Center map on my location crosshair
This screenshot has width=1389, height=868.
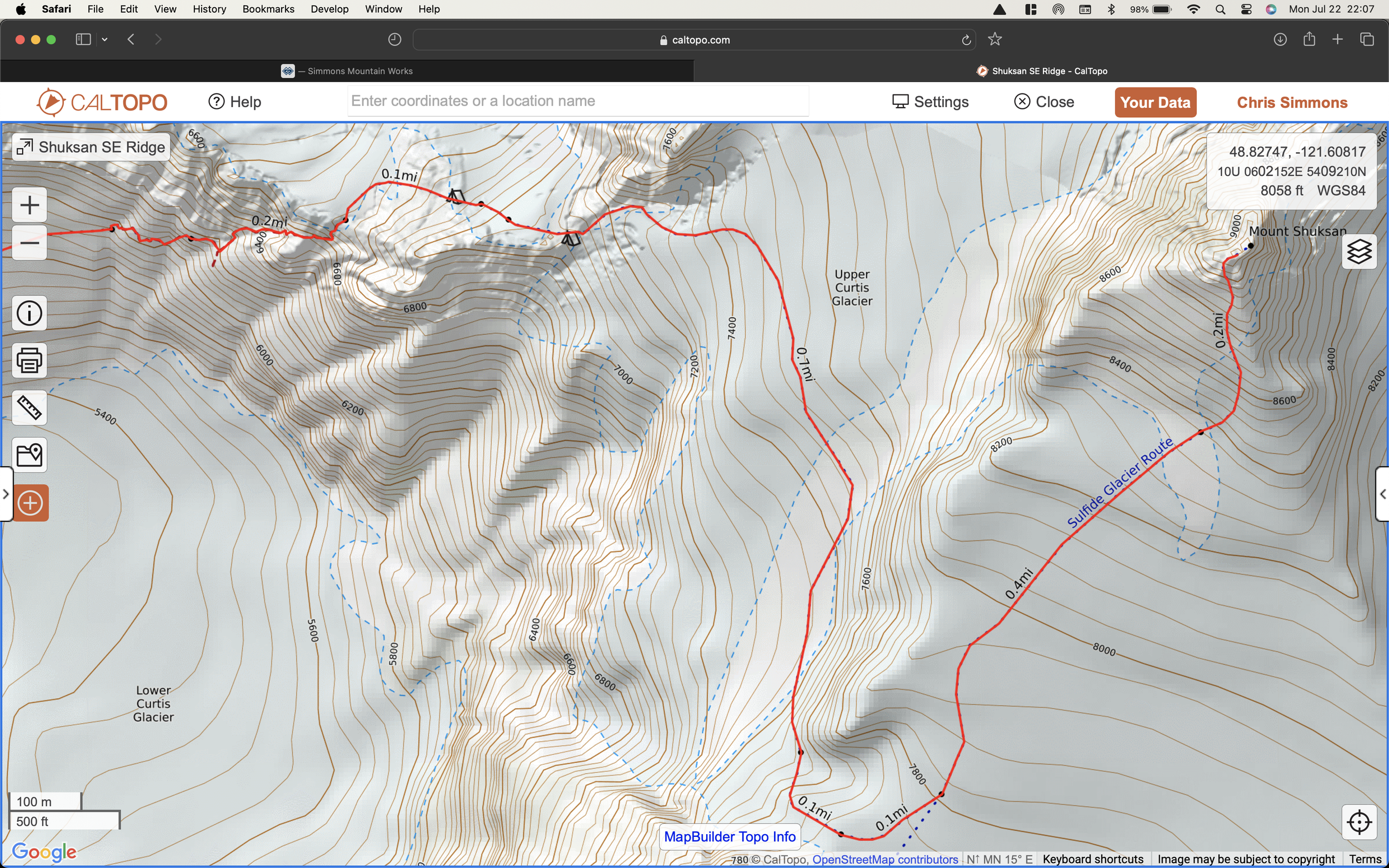(1359, 822)
